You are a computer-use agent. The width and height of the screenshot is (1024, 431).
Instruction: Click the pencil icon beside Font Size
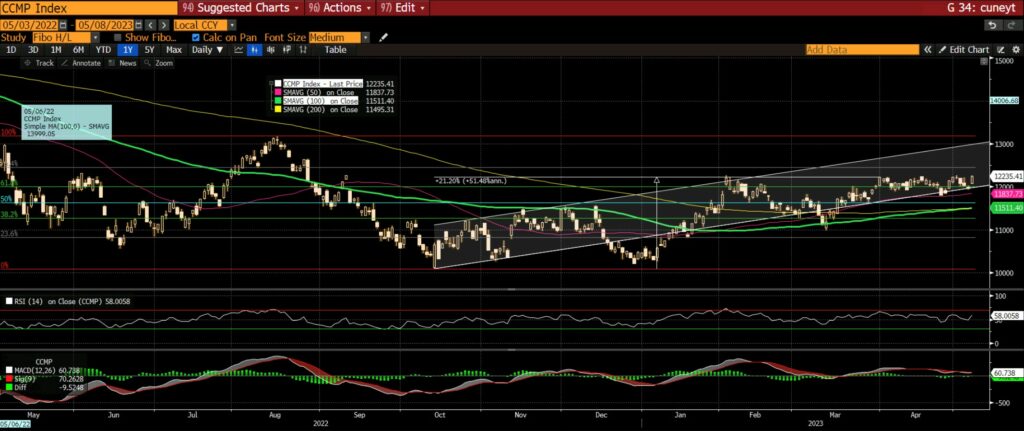click(383, 36)
